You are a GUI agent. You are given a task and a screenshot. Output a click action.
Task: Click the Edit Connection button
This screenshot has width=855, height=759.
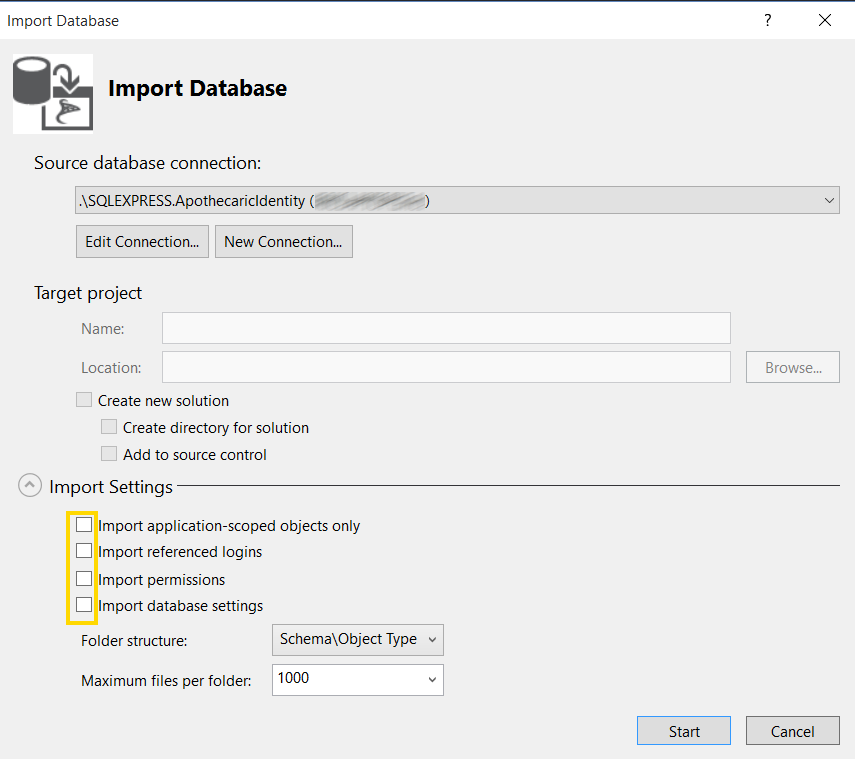(x=142, y=241)
